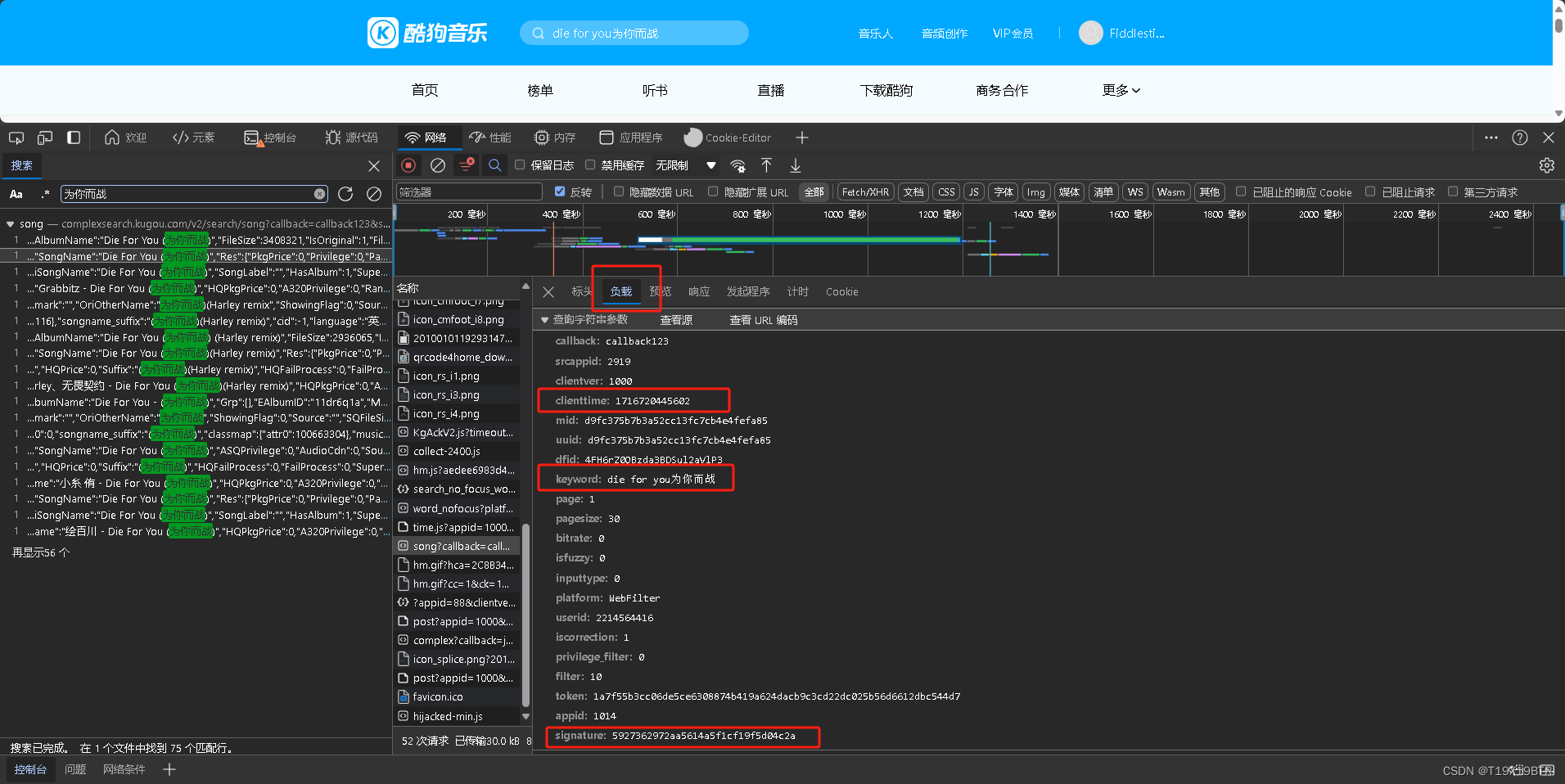
Task: Open the Cookie-Editor tab
Action: [728, 137]
